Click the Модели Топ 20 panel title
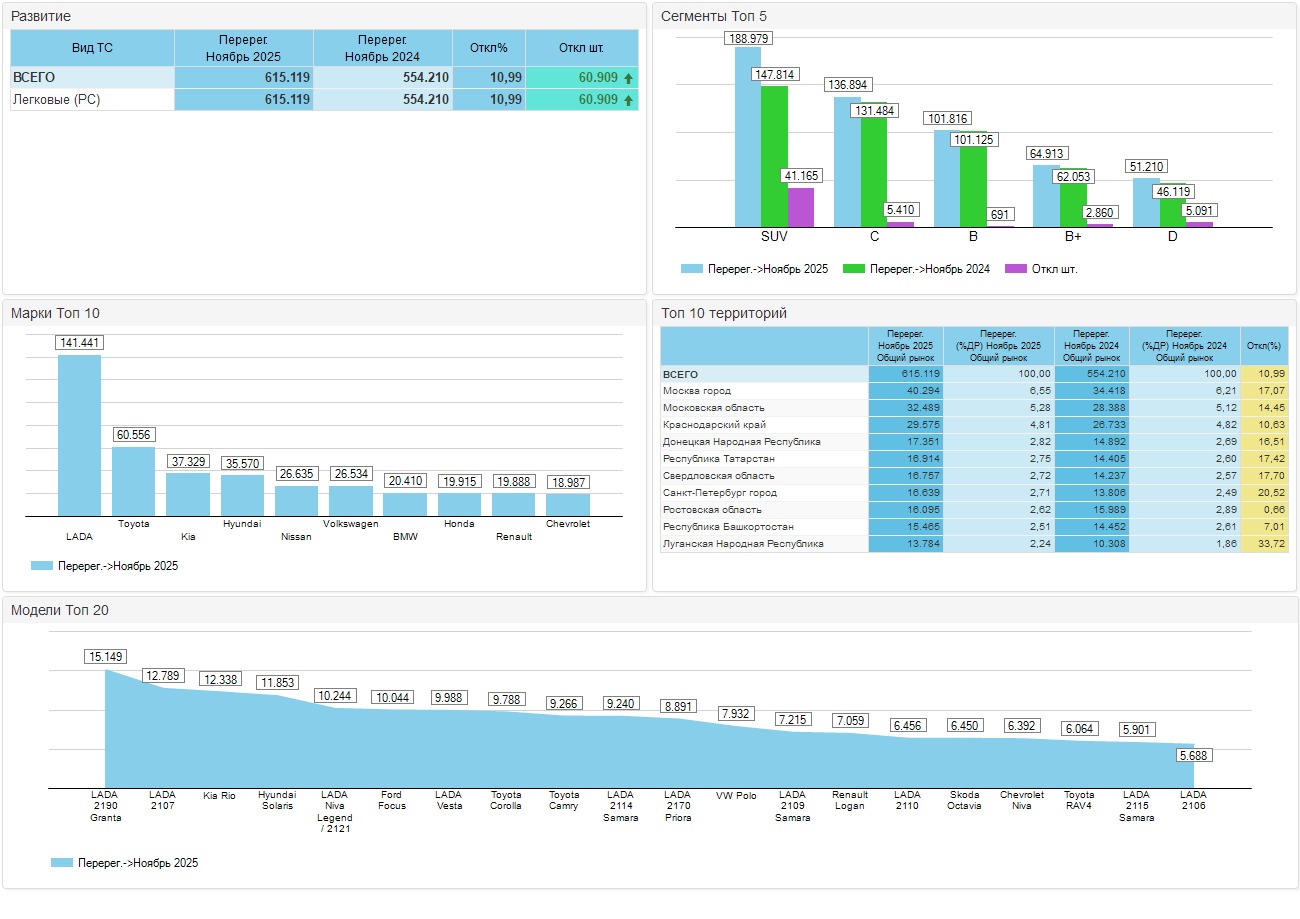Image resolution: width=1300 pixels, height=919 pixels. [53, 610]
